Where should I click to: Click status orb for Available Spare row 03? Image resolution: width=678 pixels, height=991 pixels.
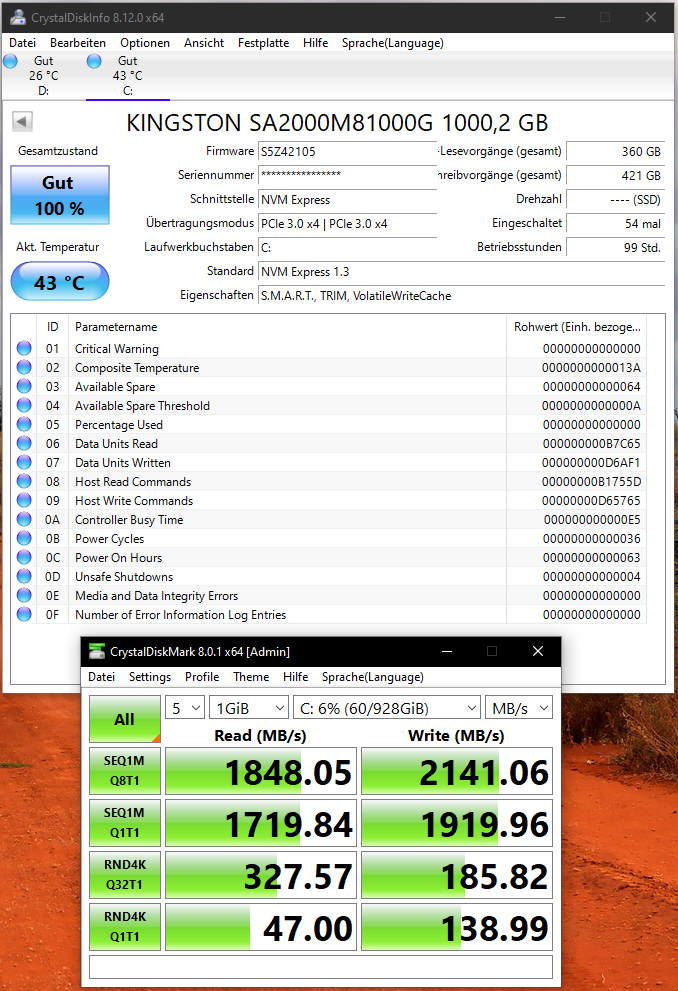coord(24,386)
